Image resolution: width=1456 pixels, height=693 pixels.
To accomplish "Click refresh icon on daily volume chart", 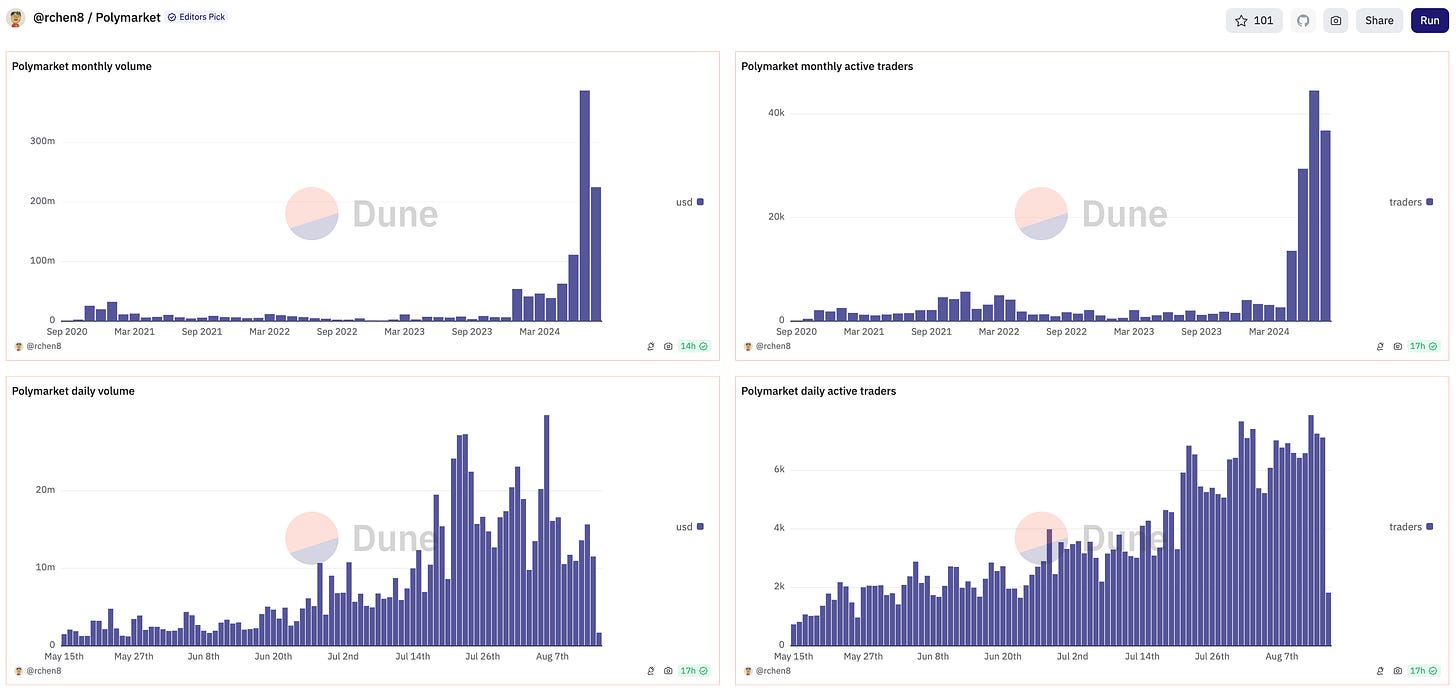I will (651, 671).
